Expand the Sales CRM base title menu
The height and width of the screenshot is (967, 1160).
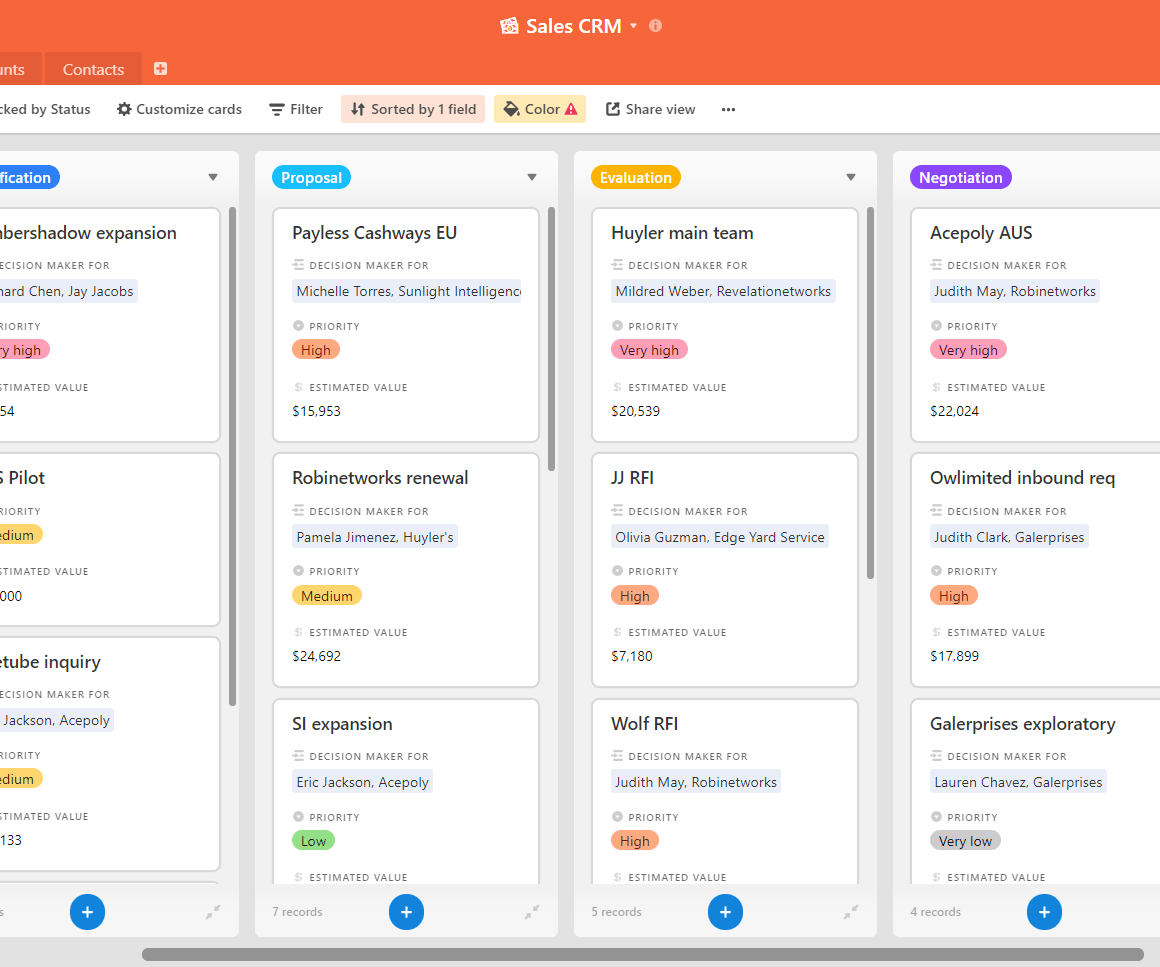pos(633,27)
